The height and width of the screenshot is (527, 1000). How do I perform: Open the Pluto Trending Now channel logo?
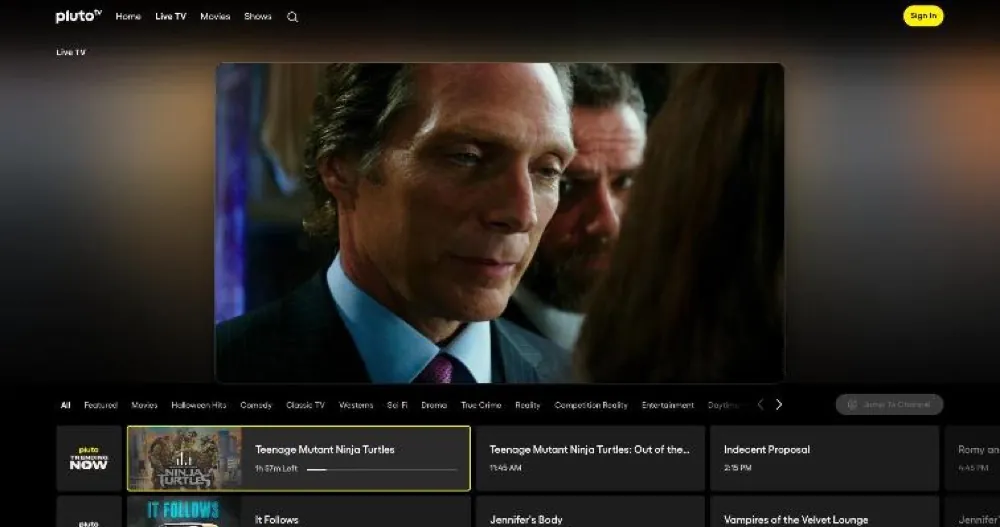tap(89, 459)
